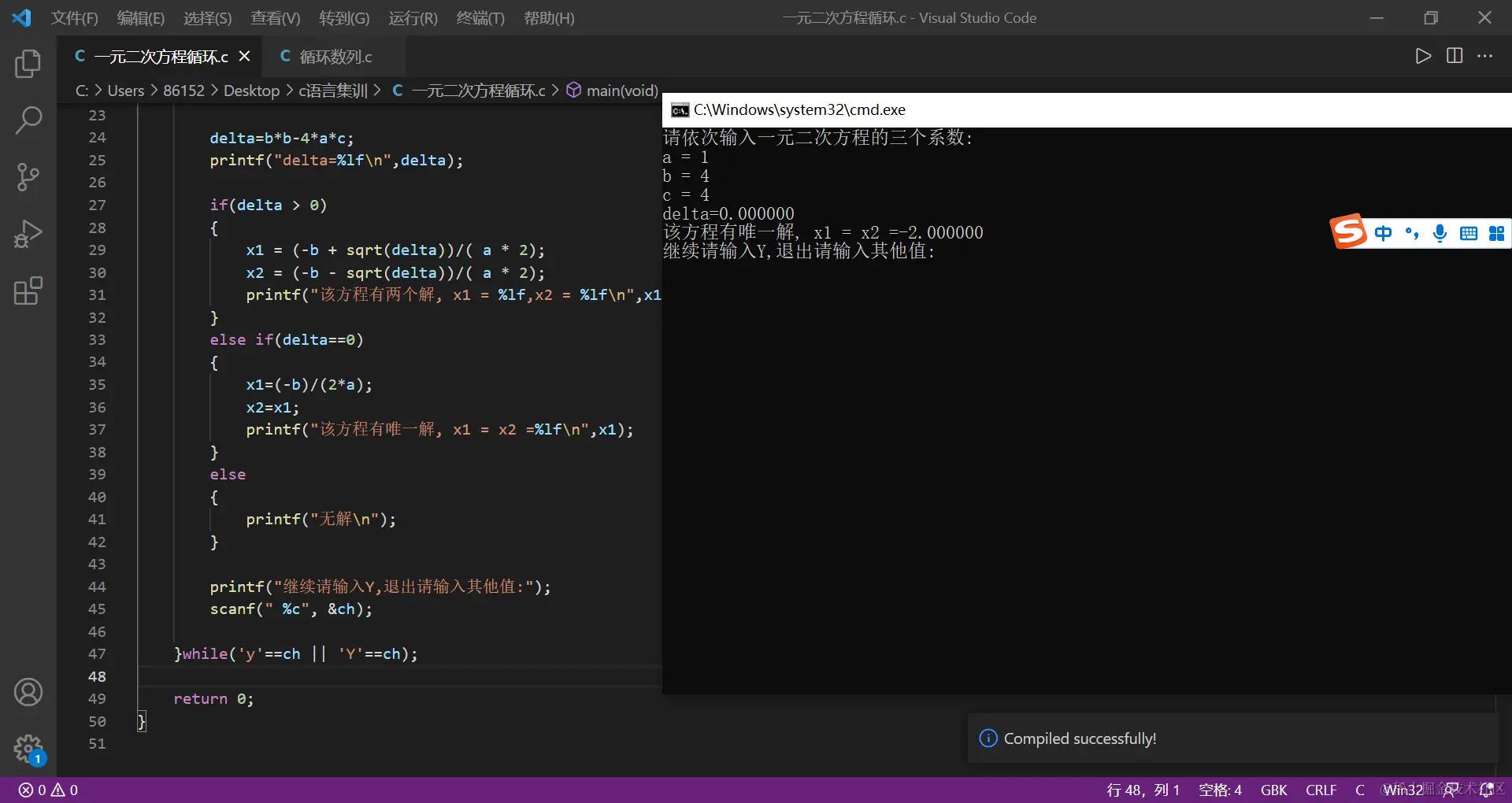Image resolution: width=1512 pixels, height=803 pixels.
Task: Click the 'else if(delta==0)' code line
Action: [287, 340]
